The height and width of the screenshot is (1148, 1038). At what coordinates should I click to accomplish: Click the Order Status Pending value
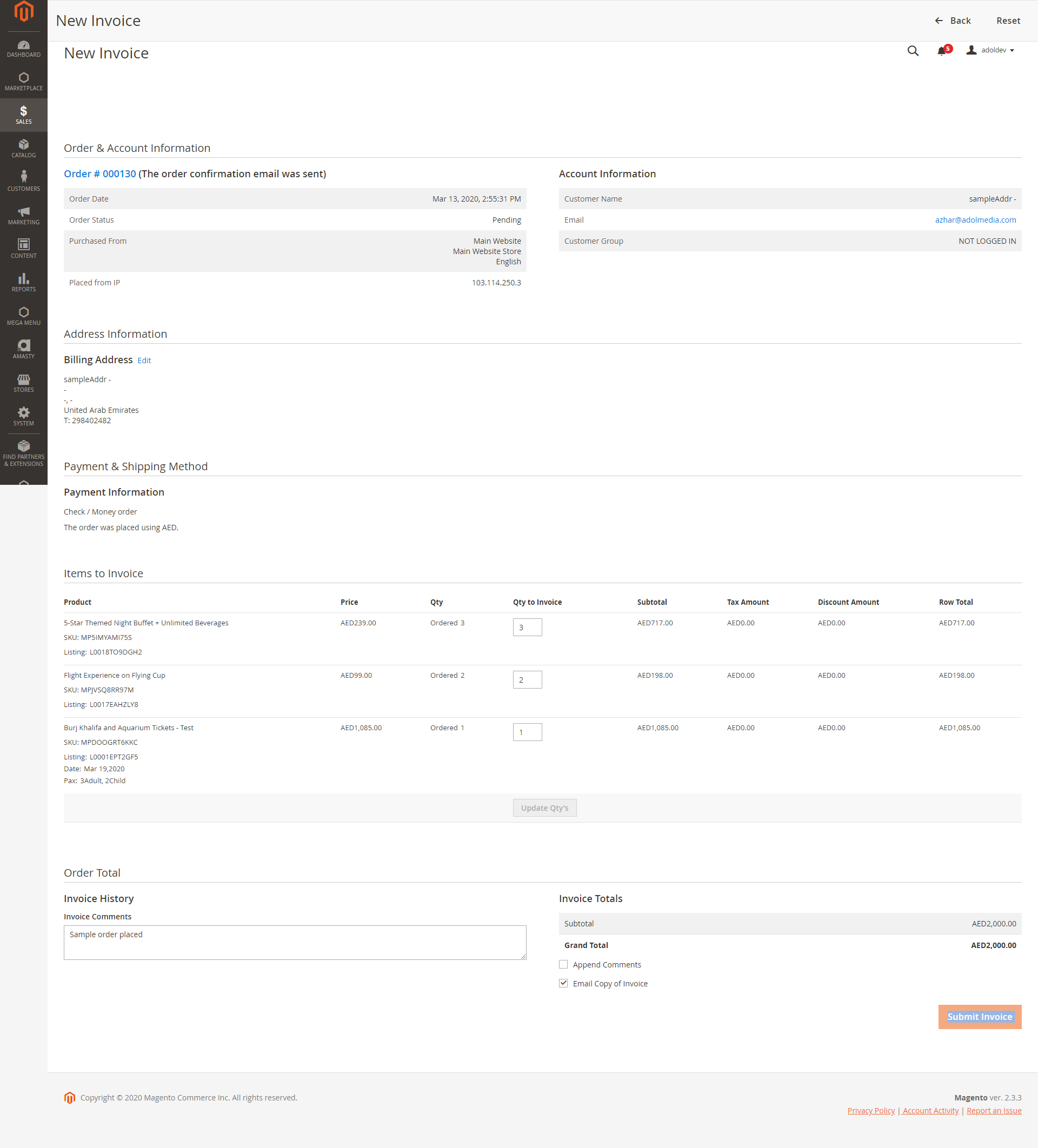(x=507, y=220)
